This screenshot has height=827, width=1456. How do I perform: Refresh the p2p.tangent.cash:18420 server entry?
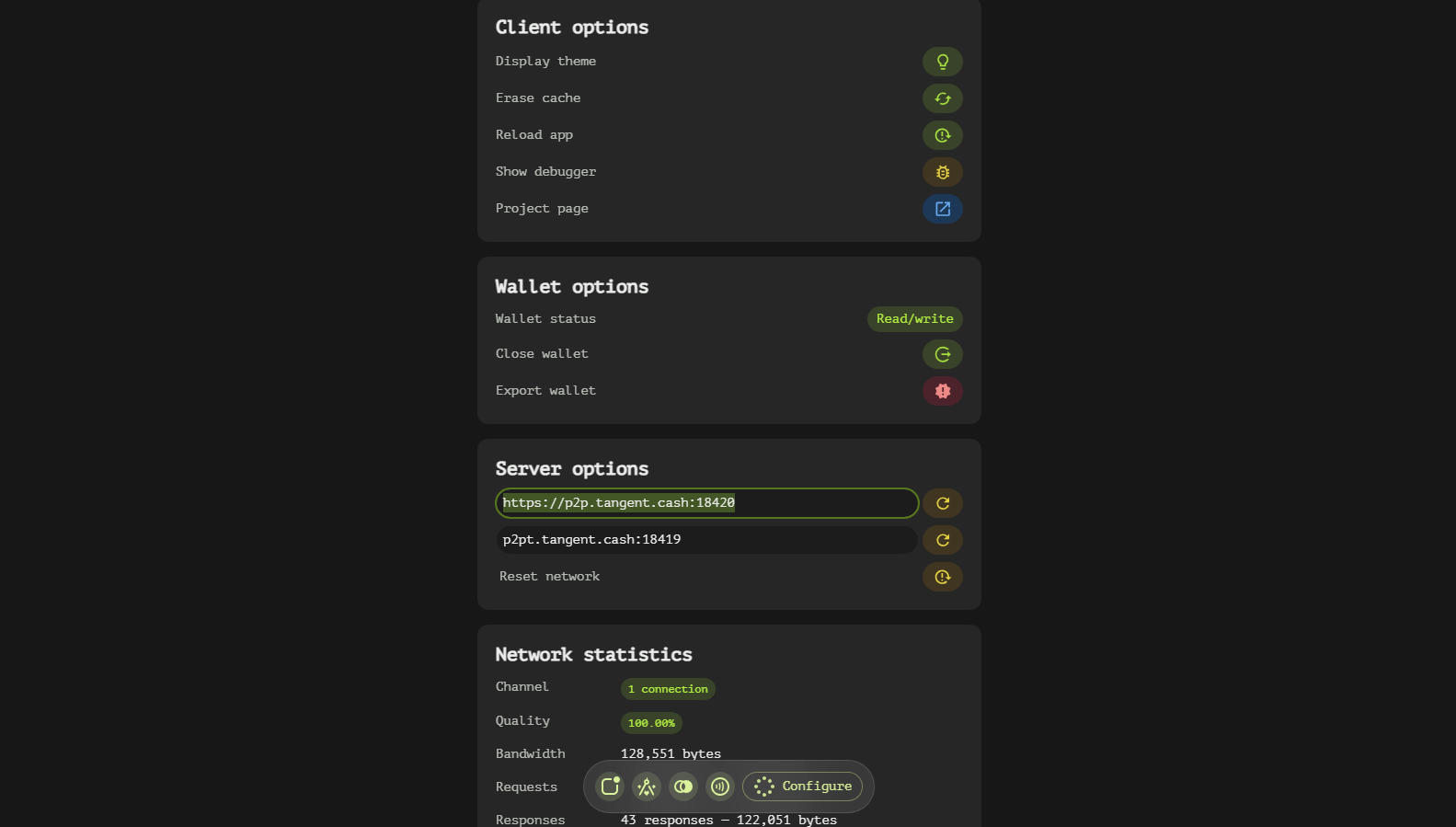(x=942, y=503)
